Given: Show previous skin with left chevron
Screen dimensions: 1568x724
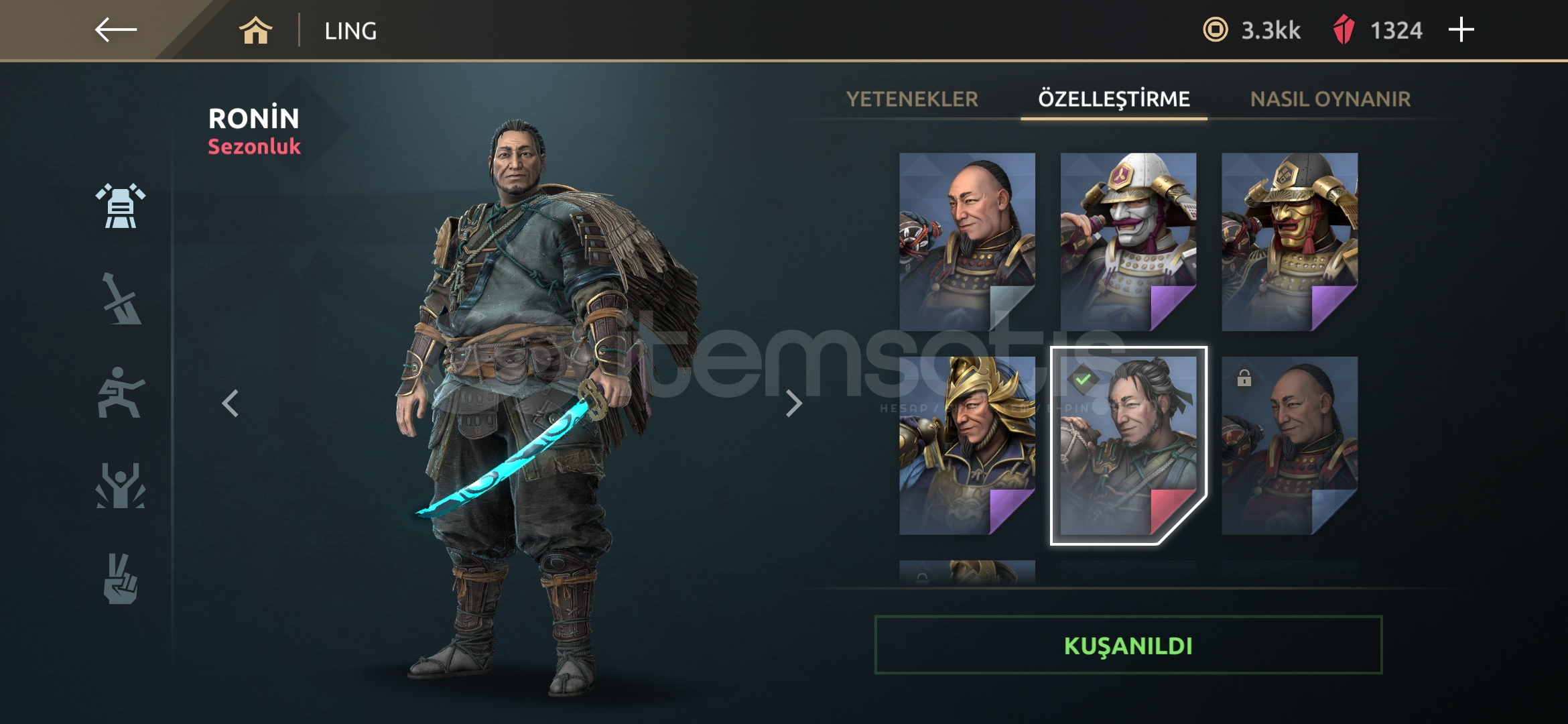Looking at the screenshot, I should pos(231,403).
